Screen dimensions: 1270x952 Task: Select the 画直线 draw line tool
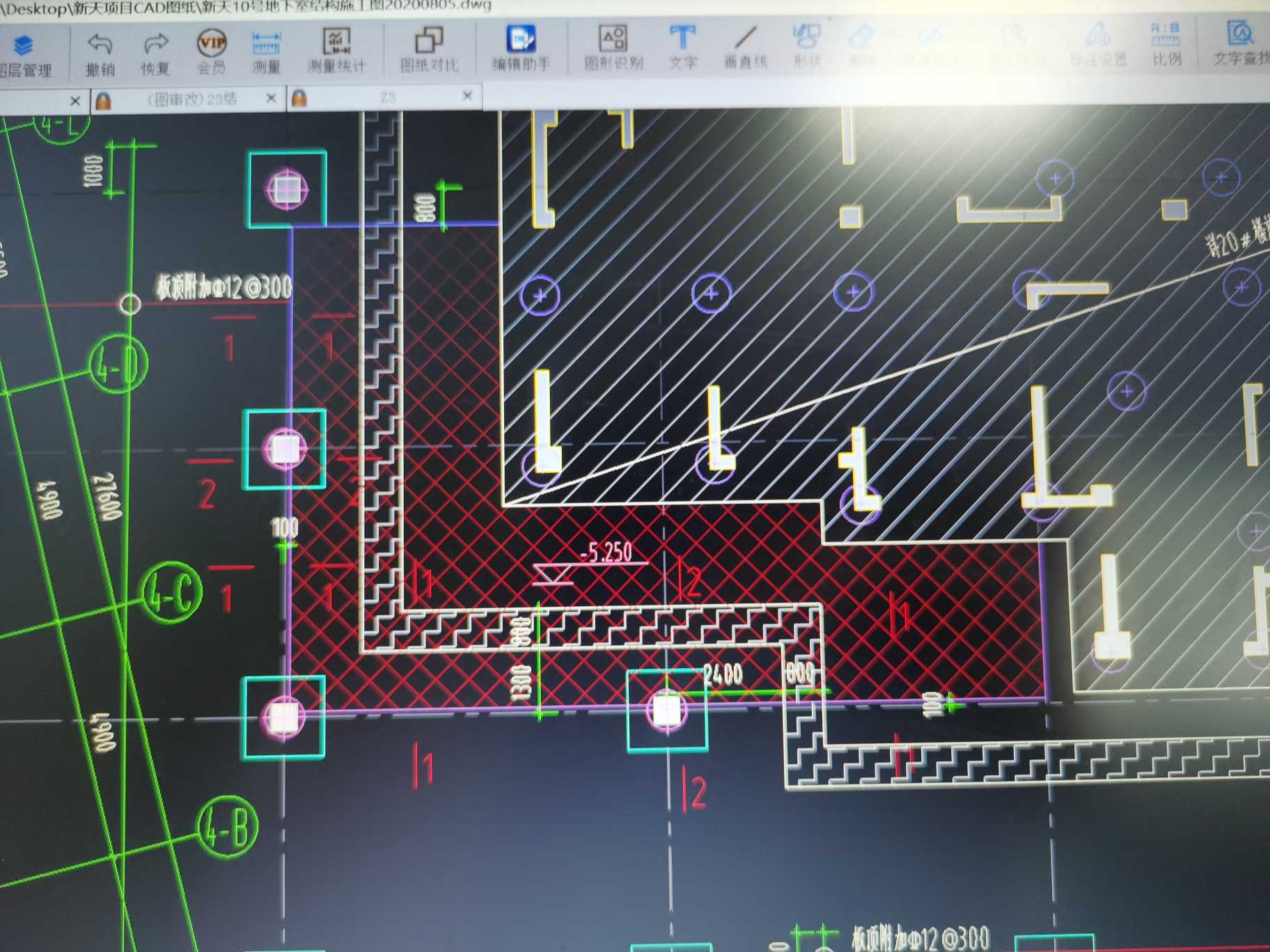745,47
